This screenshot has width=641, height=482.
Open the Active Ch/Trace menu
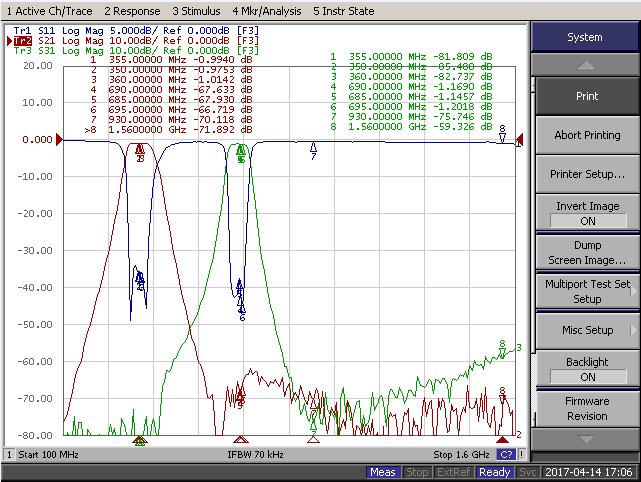(49, 11)
